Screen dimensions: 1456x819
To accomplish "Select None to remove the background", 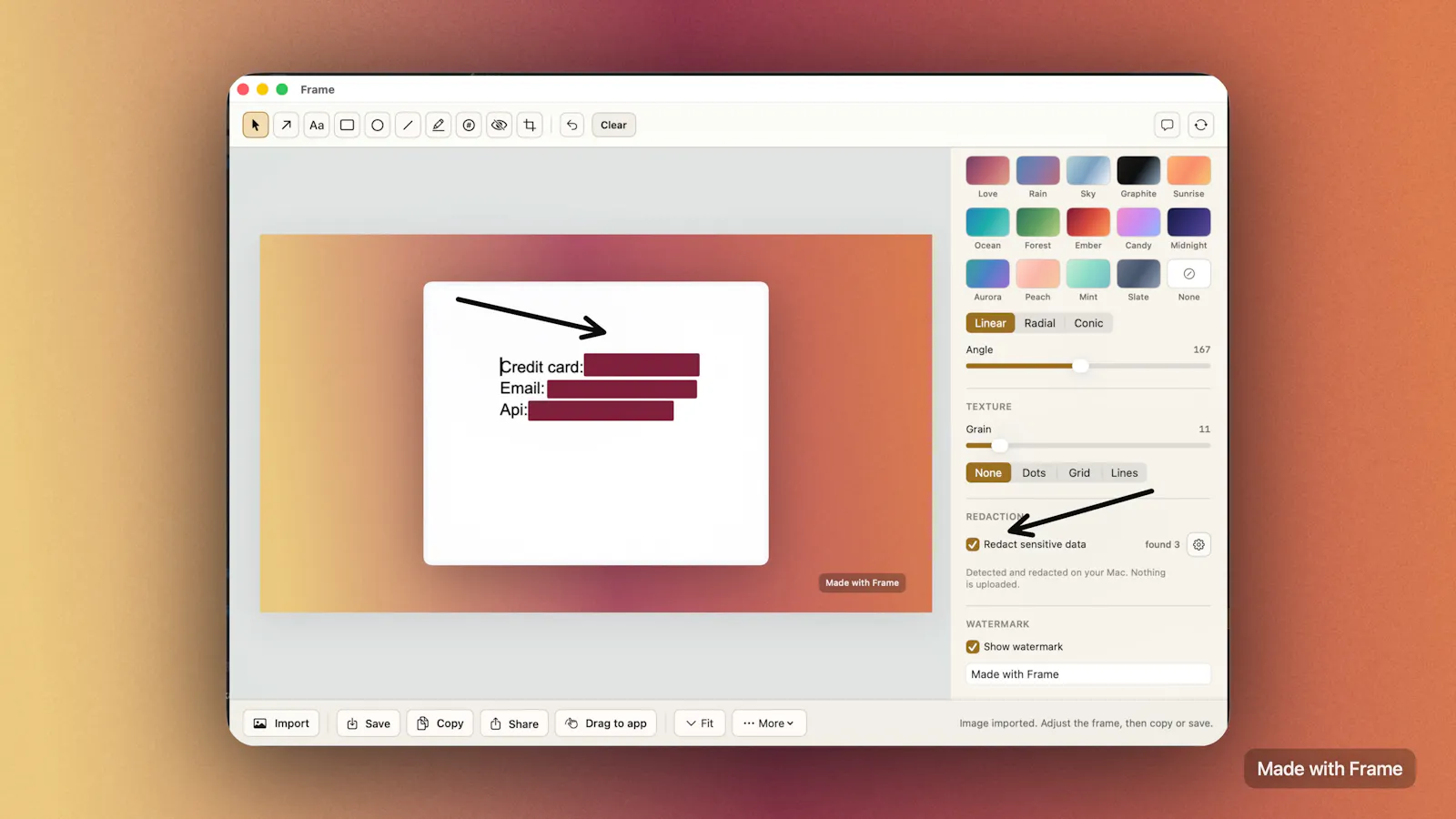I will 1188,274.
